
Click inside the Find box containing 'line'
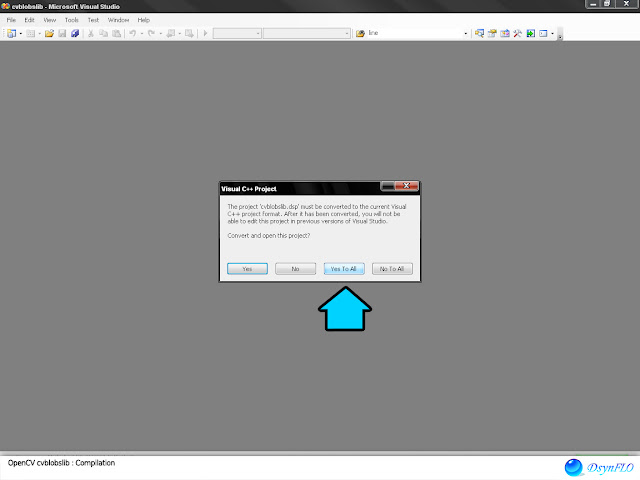[414, 33]
